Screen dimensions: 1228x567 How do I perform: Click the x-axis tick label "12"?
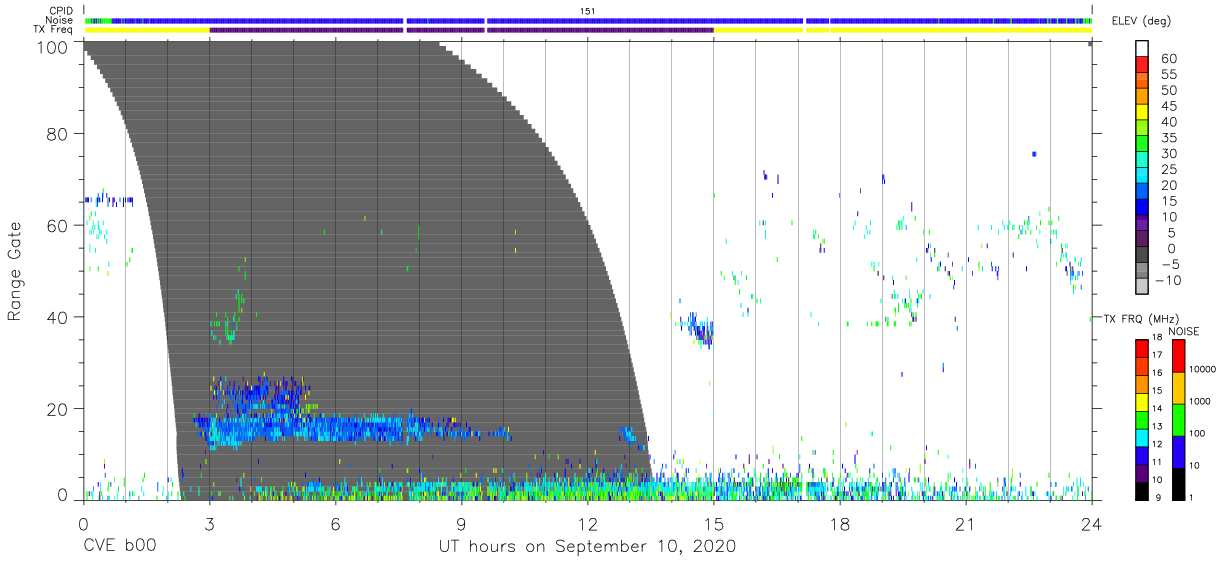[587, 523]
